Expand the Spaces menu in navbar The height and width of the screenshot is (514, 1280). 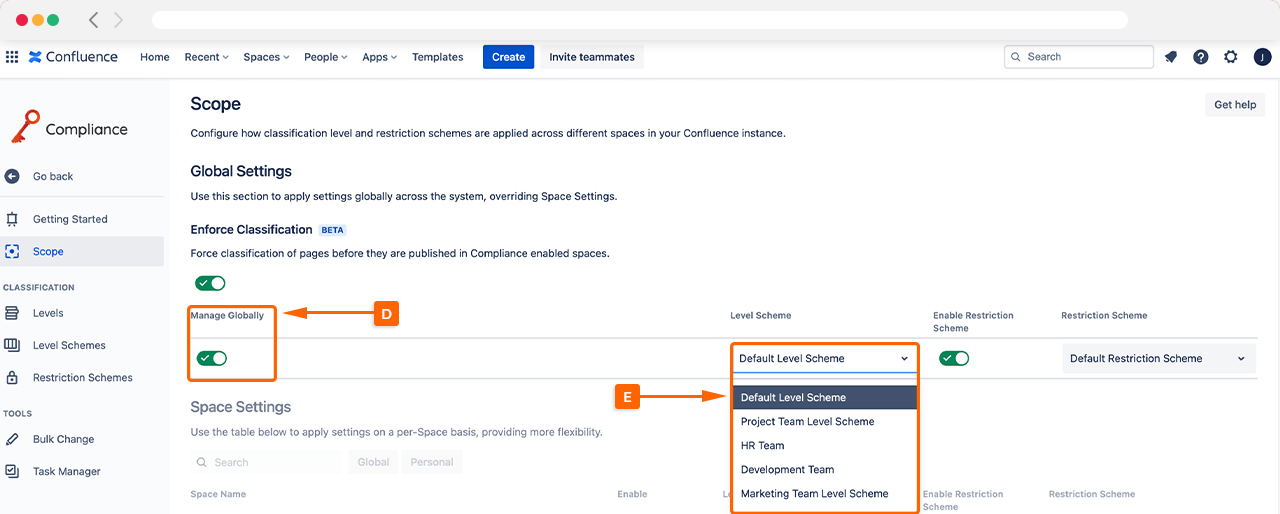coord(266,57)
